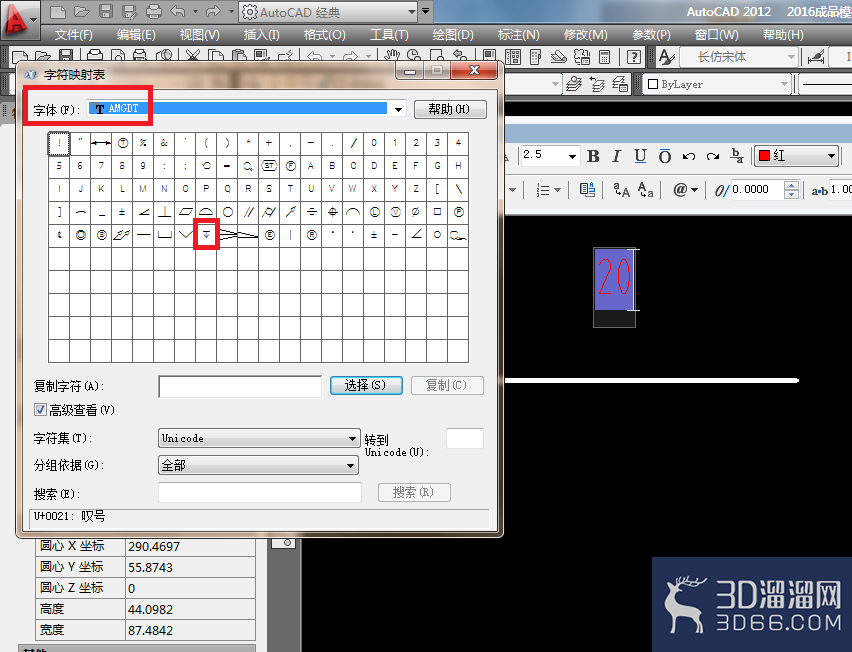Undo in the text formatting toolbar

(689, 156)
